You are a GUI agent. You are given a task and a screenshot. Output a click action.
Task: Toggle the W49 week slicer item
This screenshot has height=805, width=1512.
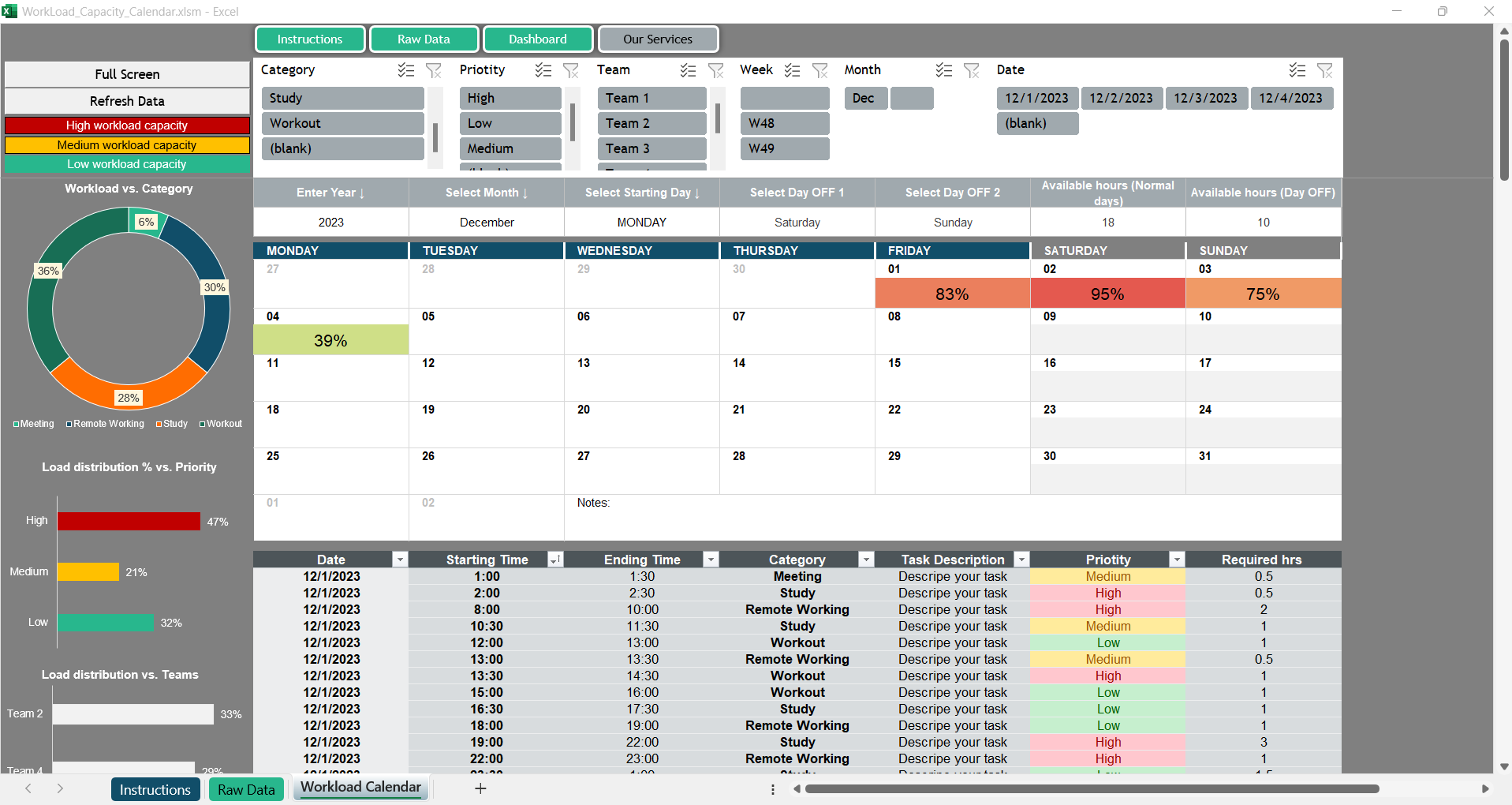click(x=784, y=148)
